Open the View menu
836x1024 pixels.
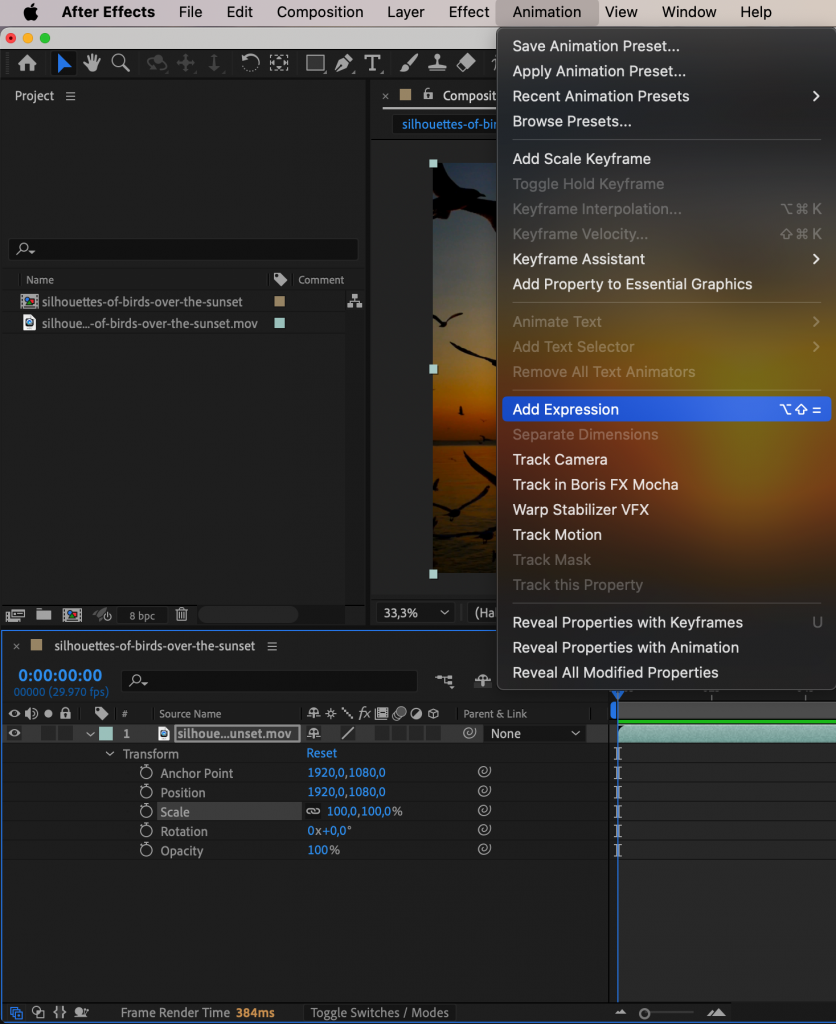tap(621, 12)
